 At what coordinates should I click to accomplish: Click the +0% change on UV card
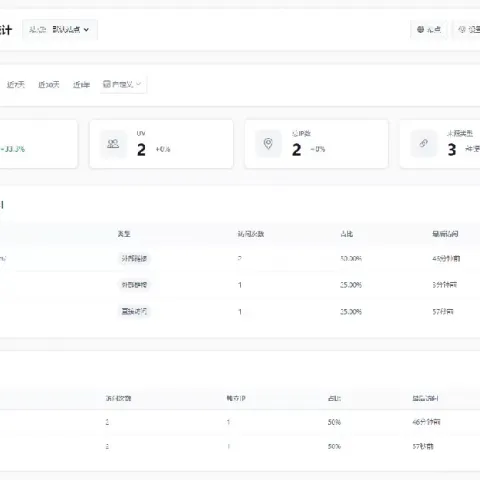pos(163,149)
